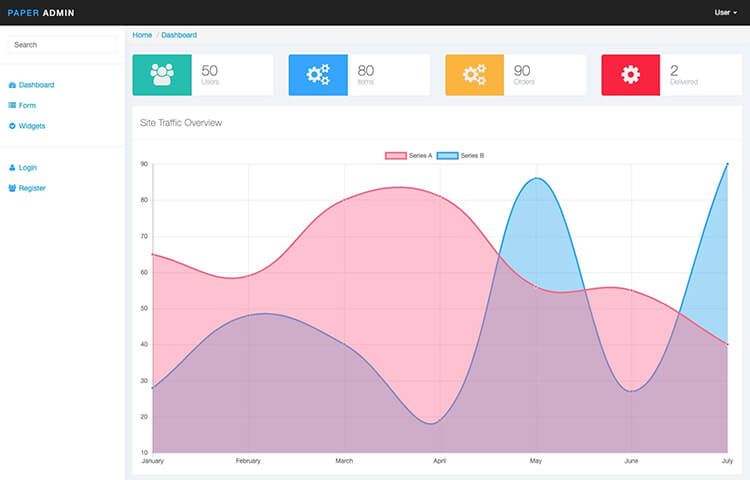Screen dimensions: 750x480
Task: Click the Site Traffic Overview heading
Action: pos(181,123)
